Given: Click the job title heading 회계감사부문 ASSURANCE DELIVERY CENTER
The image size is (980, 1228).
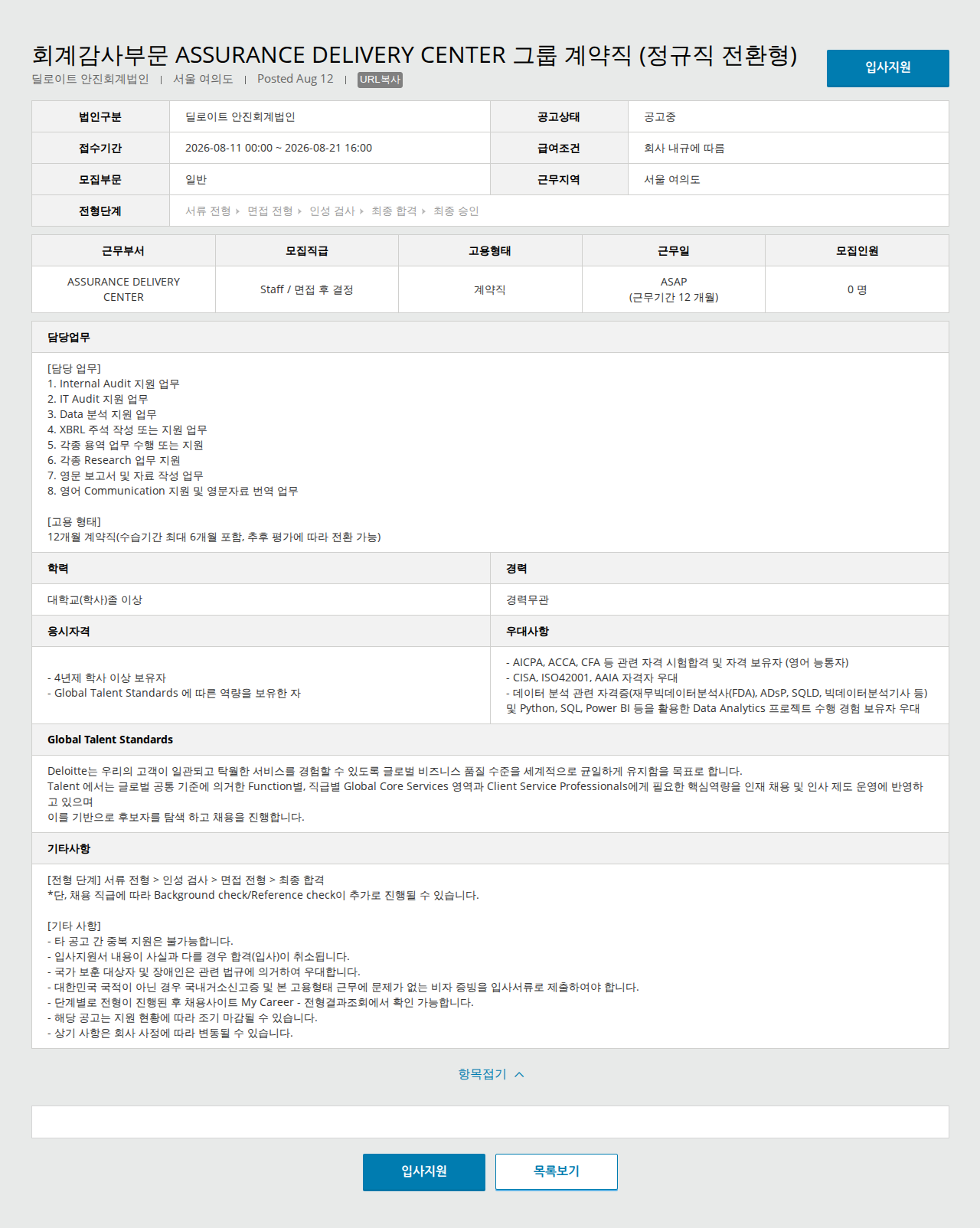Looking at the screenshot, I should 414,55.
